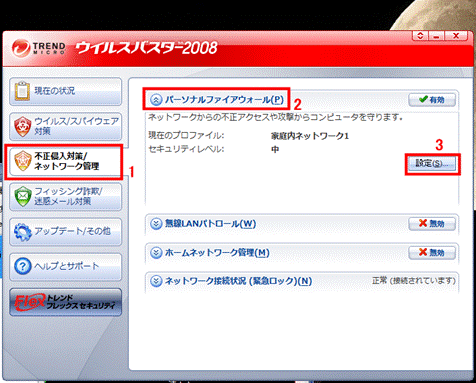
Task: Click the 正常 (接続されています) status text
Action: pos(414,281)
